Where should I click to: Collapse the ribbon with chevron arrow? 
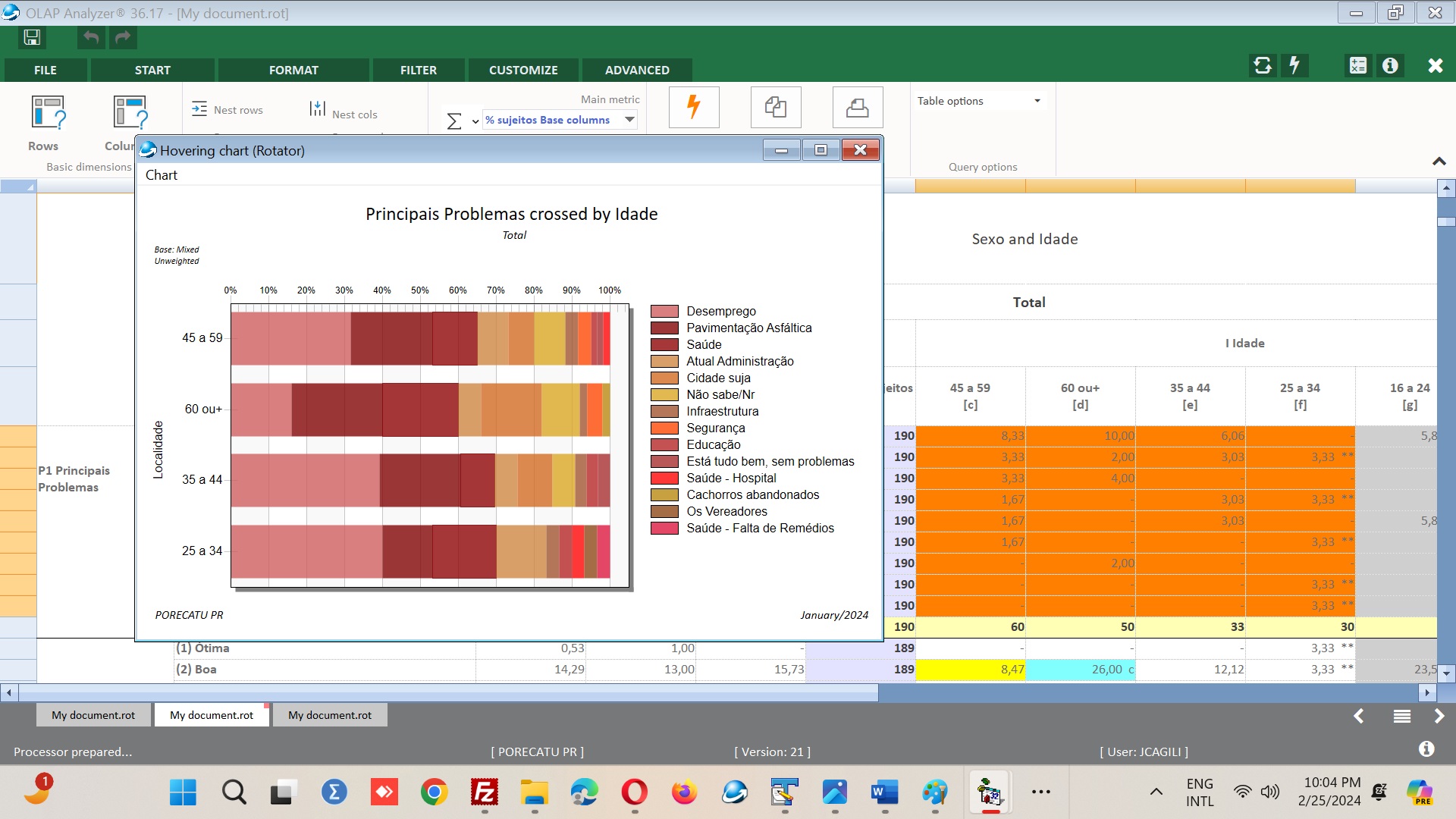coord(1439,162)
